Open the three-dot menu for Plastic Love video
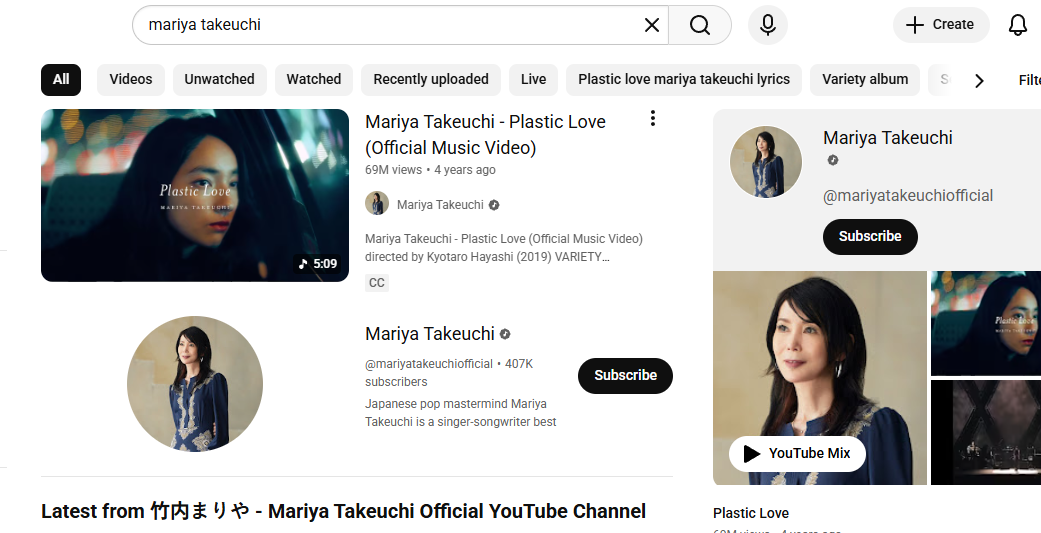1041x533 pixels. pyautogui.click(x=653, y=118)
